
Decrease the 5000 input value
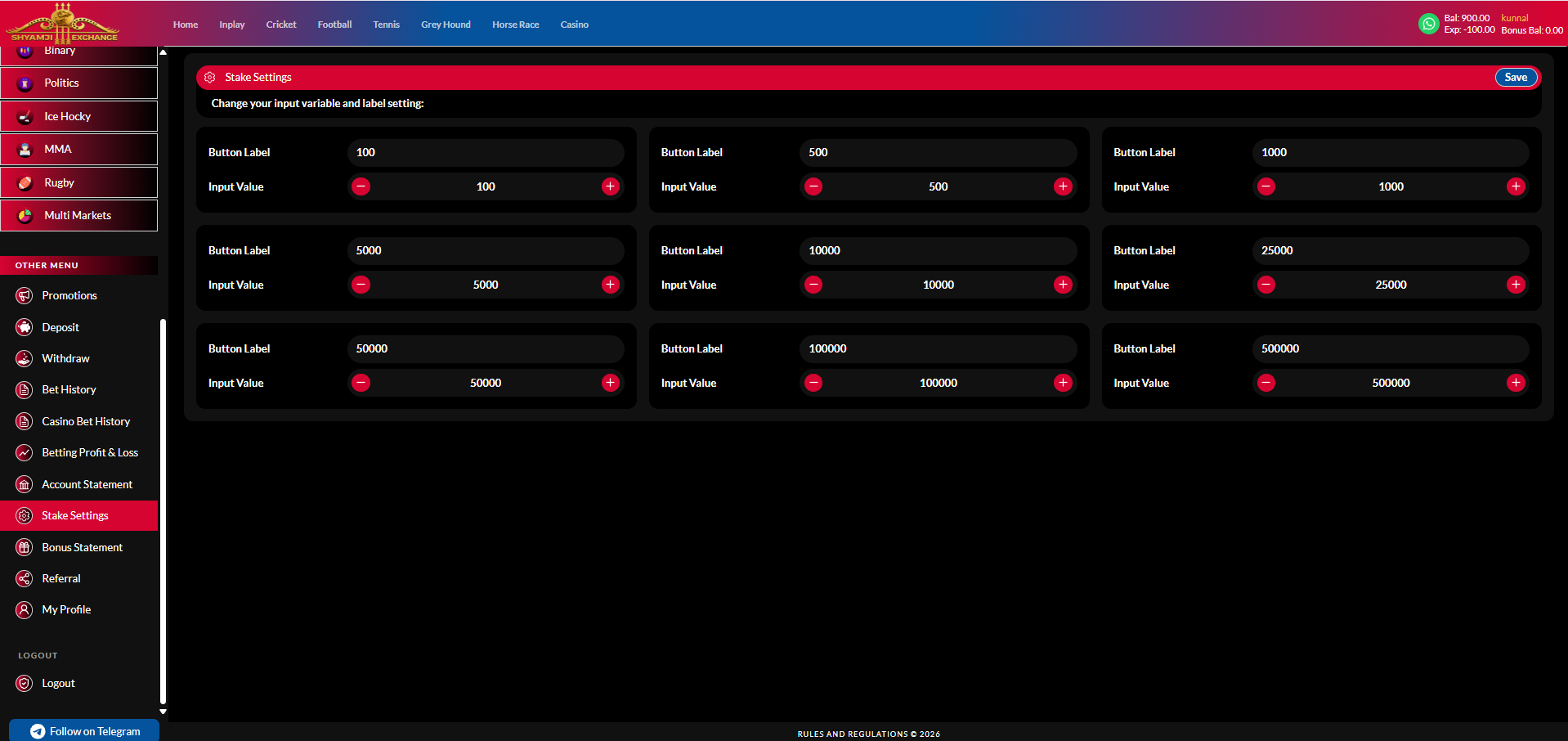click(361, 285)
